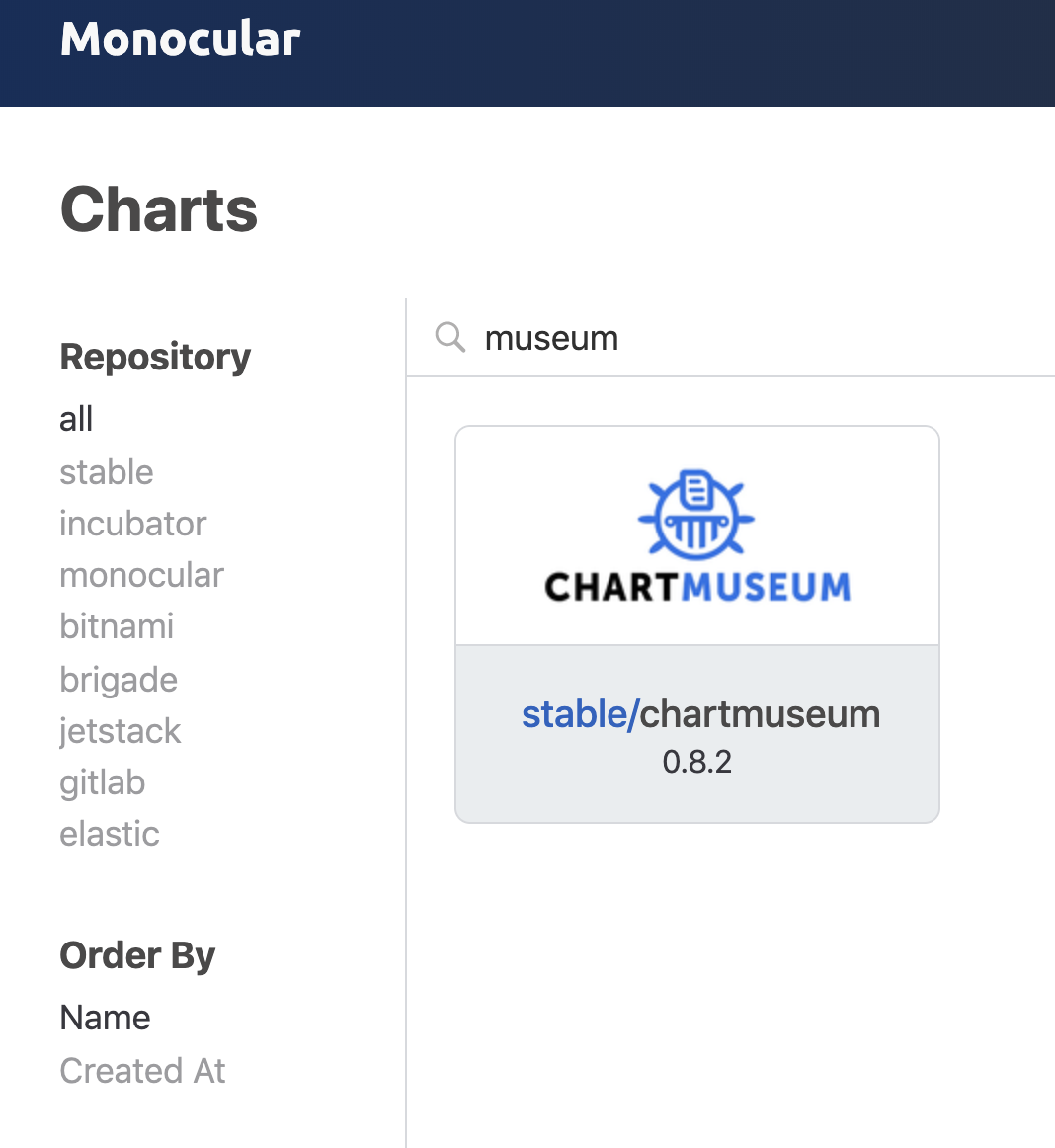Image resolution: width=1055 pixels, height=1148 pixels.
Task: Filter charts by the elastic repository
Action: click(x=110, y=834)
